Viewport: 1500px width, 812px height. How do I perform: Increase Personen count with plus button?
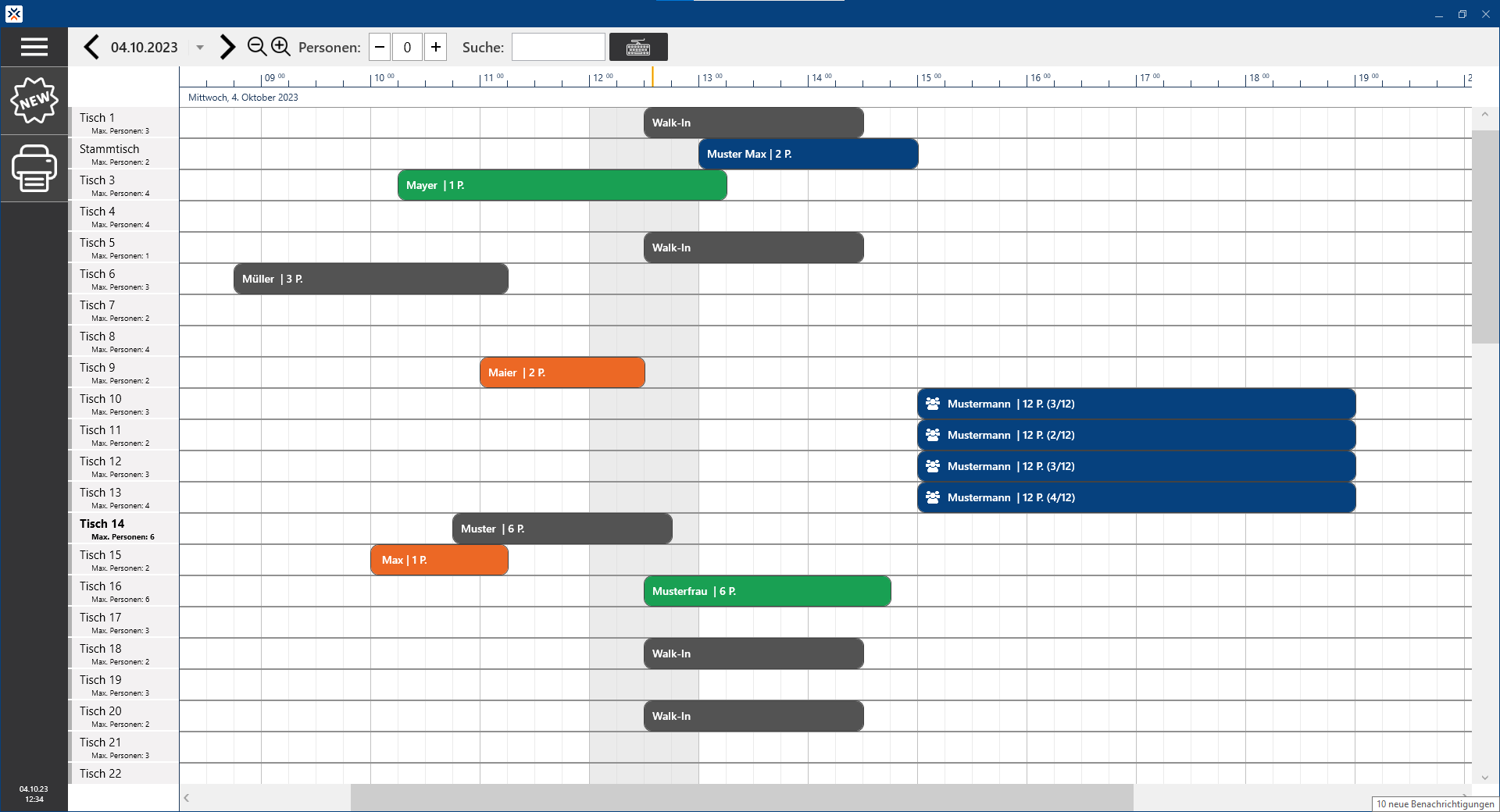[x=435, y=47]
